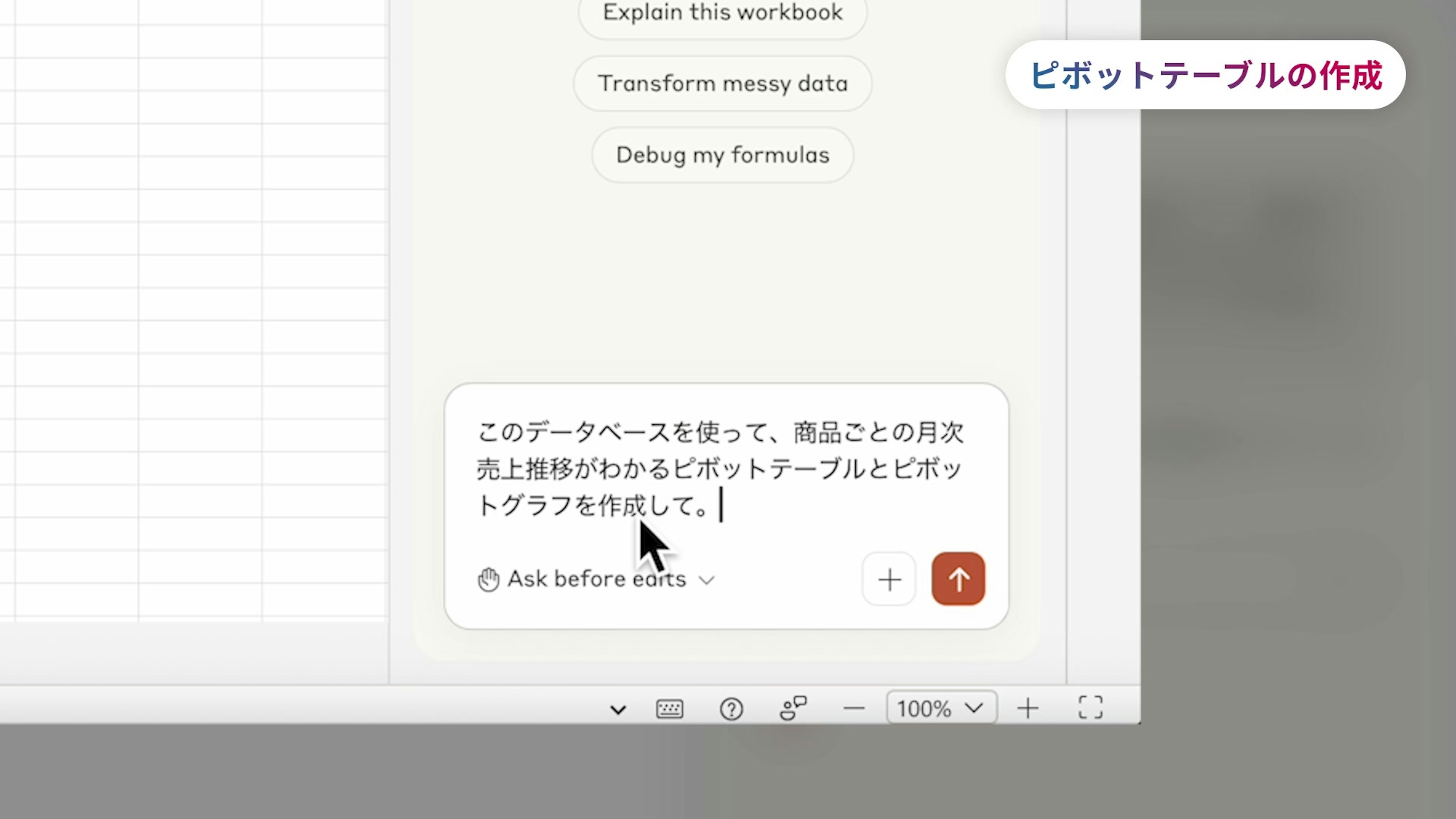
Task: Send the prompt with orange arrow button
Action: point(958,579)
